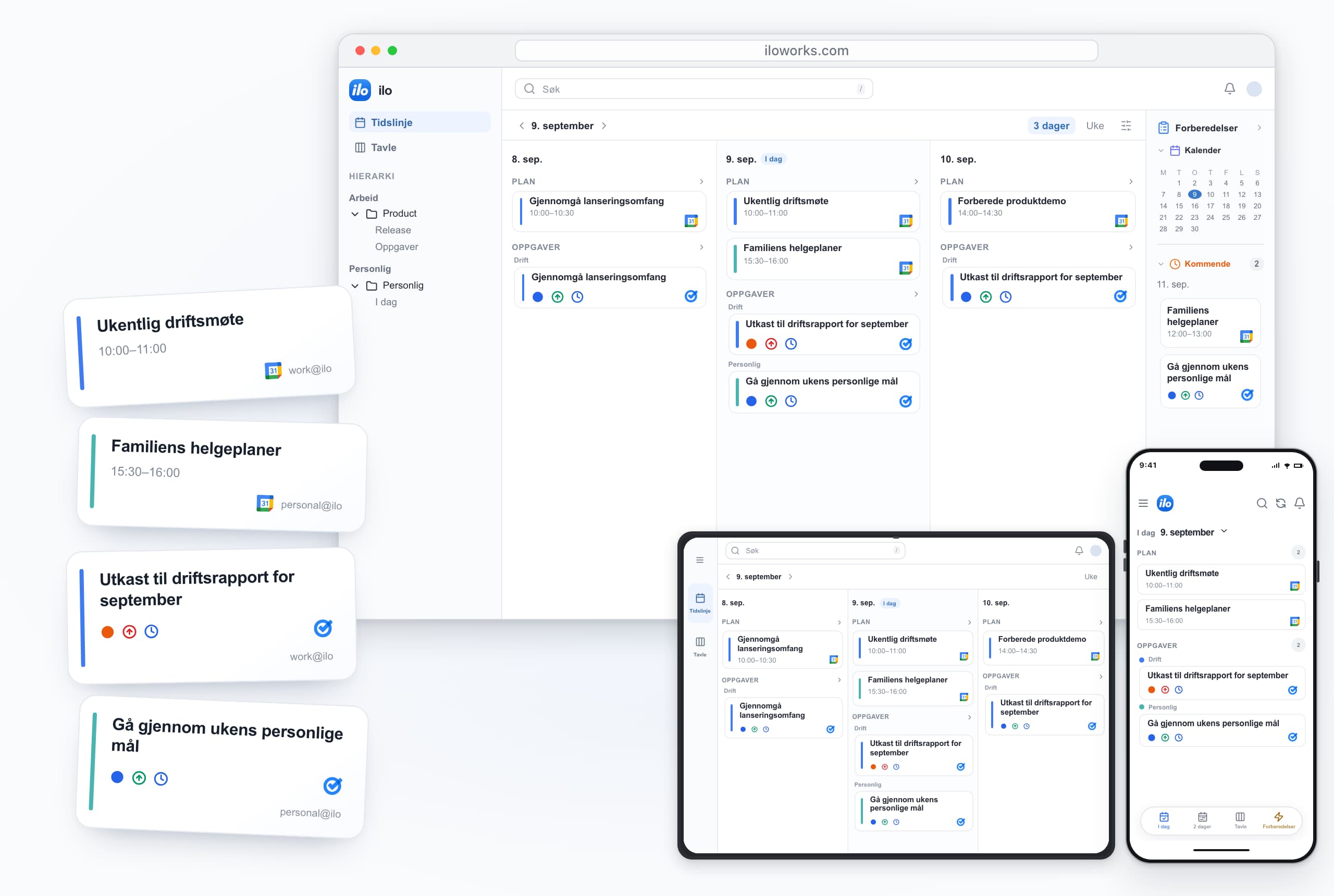
Task: Complete Gå gjennom ukens personlige mål on 9. sep.
Action: click(x=905, y=401)
